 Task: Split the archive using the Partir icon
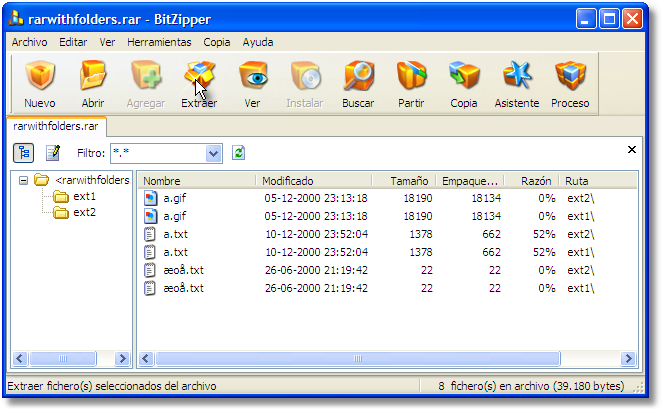click(x=411, y=76)
